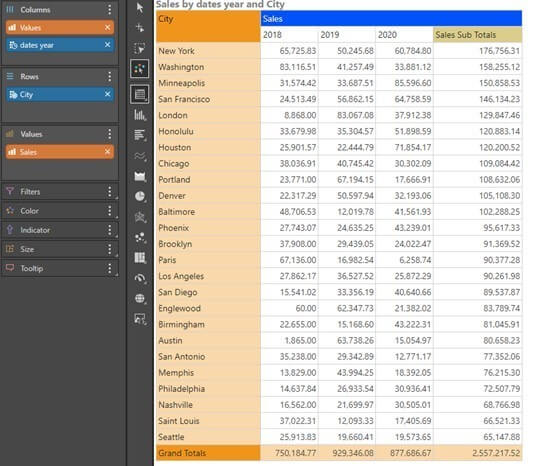Pick the line chart visualization icon
The width and height of the screenshot is (533, 466).
pyautogui.click(x=140, y=156)
